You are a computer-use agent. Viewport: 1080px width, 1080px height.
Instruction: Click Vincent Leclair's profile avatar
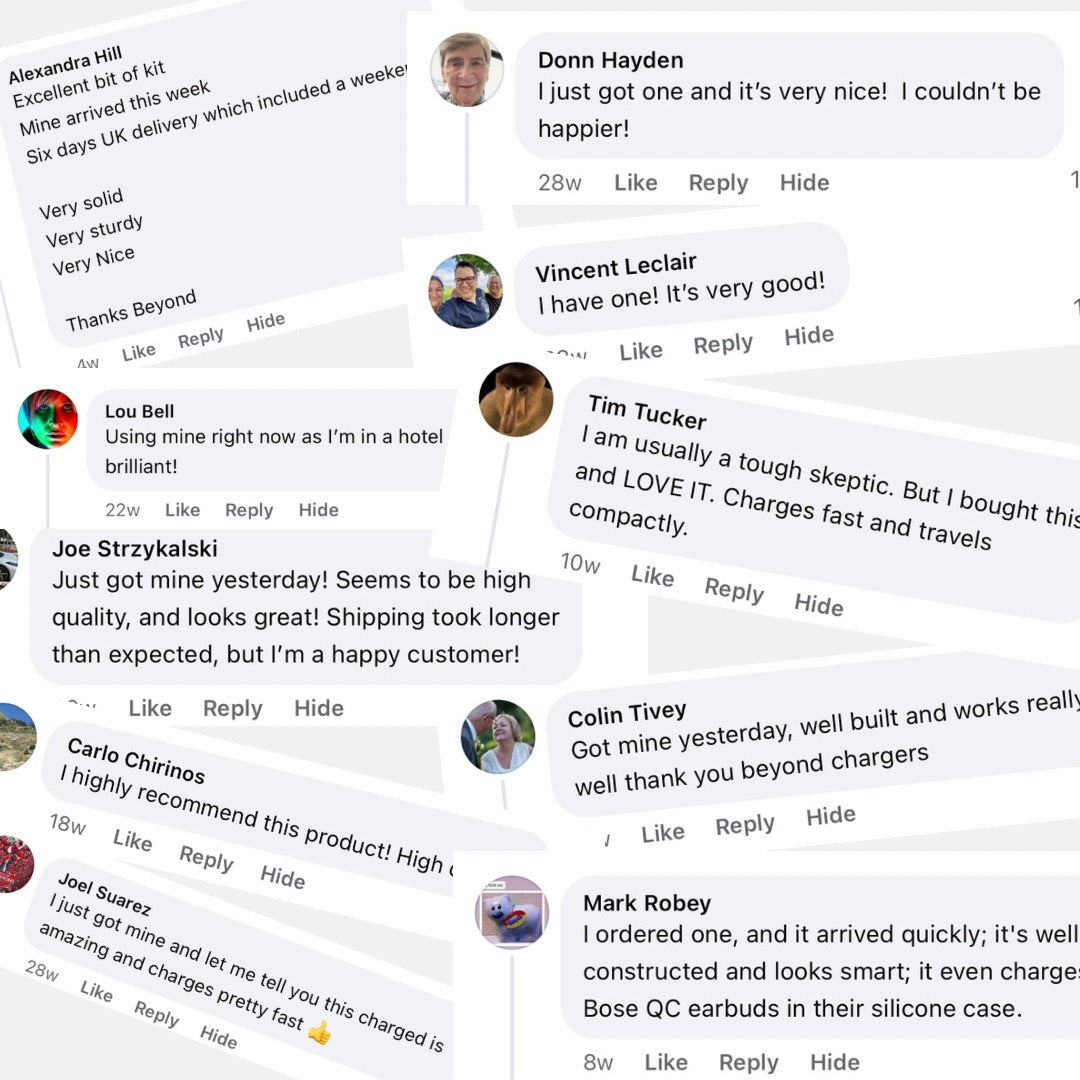coord(466,291)
